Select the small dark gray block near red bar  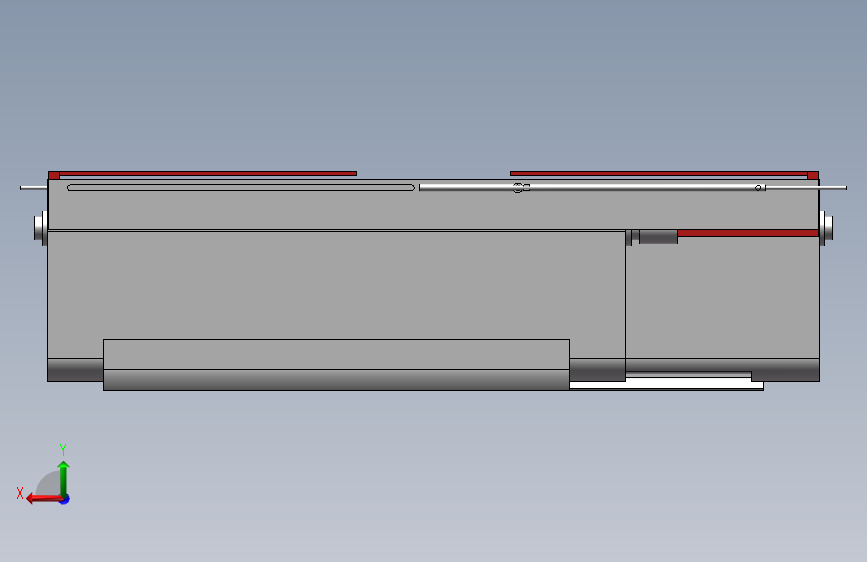coord(659,236)
